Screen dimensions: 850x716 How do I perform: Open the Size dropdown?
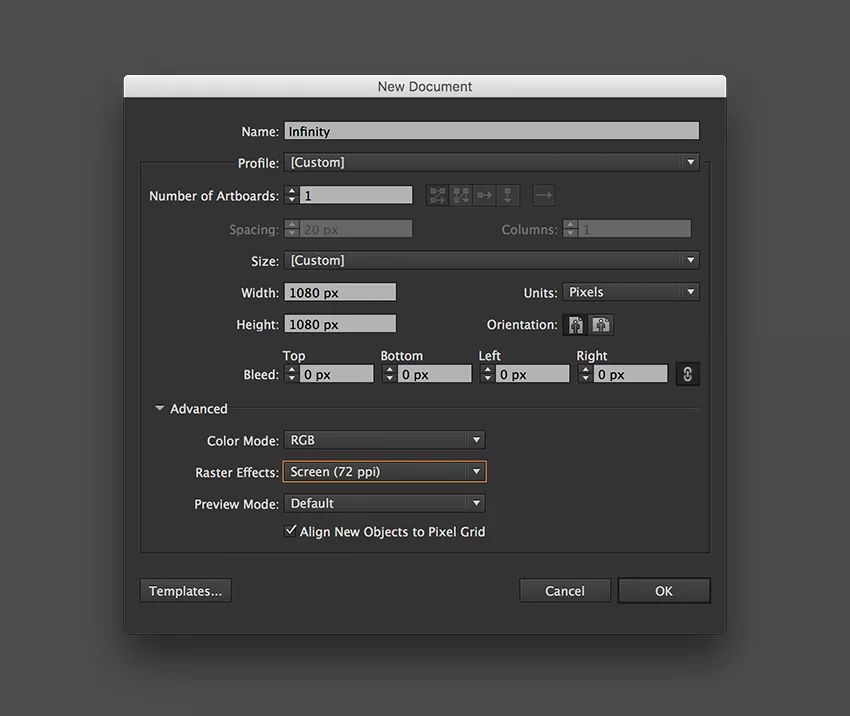pyautogui.click(x=492, y=260)
